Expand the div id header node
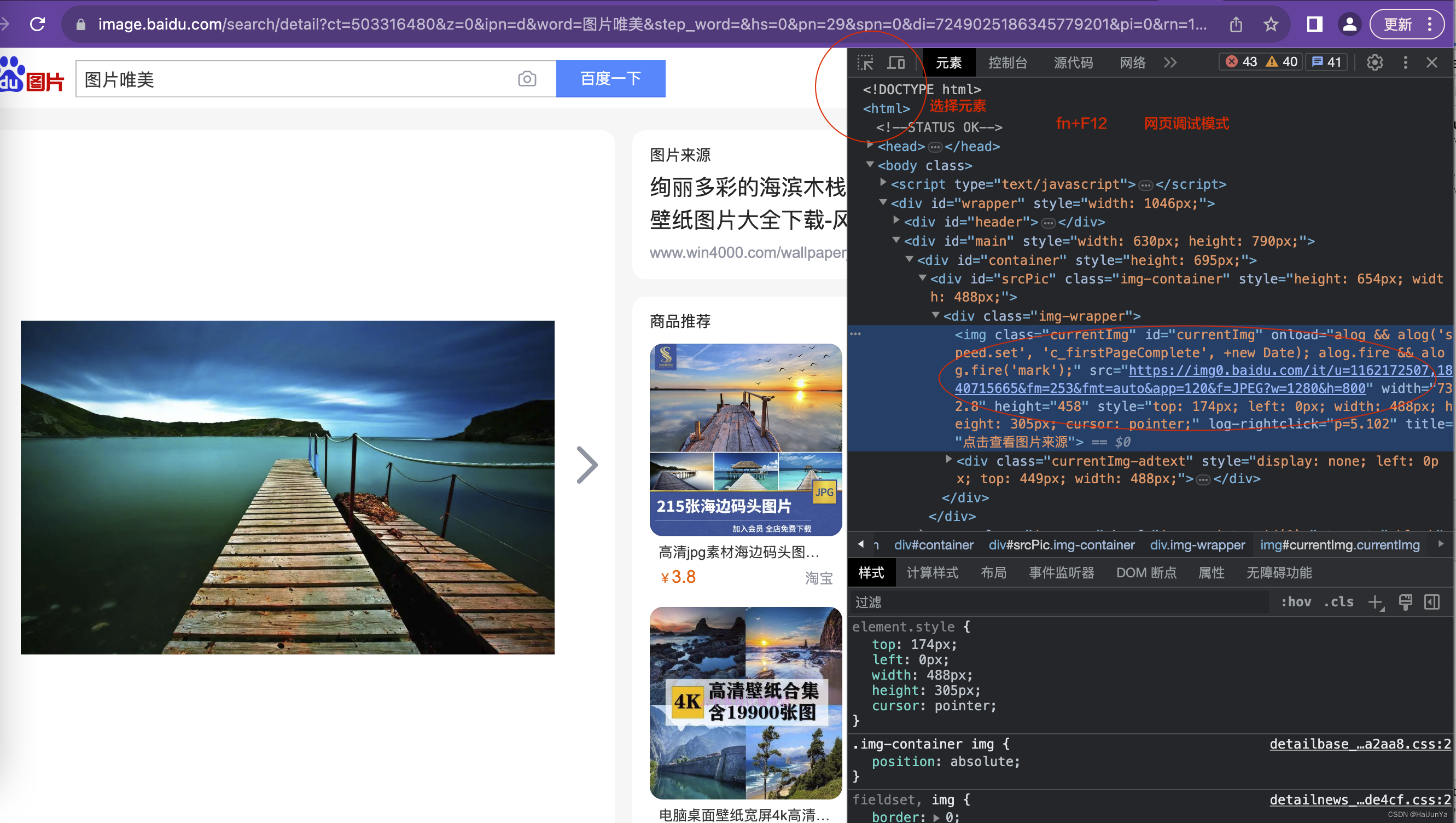 coord(896,221)
